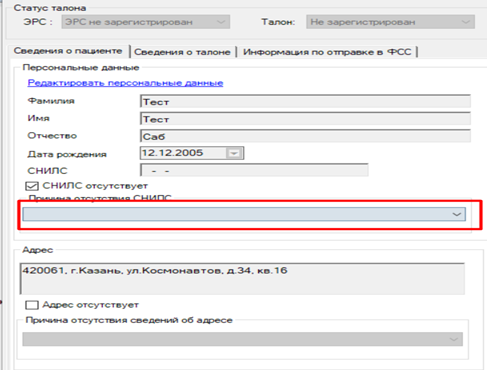
Task: Open Информация по отправке в ФСС tab
Action: pos(327,52)
